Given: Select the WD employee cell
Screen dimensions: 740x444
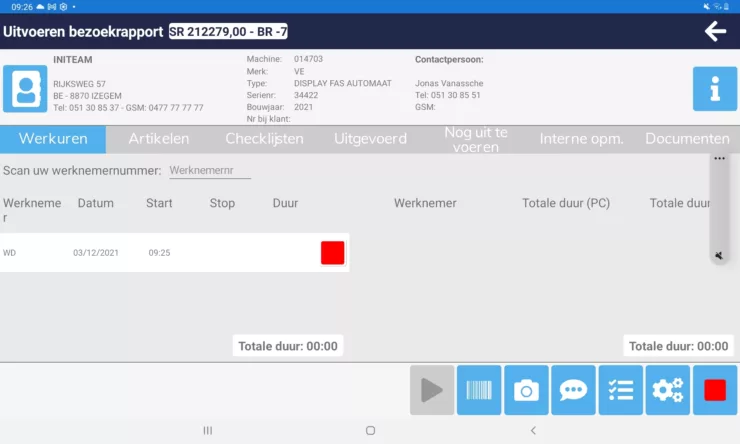Looking at the screenshot, I should pyautogui.click(x=9, y=253).
